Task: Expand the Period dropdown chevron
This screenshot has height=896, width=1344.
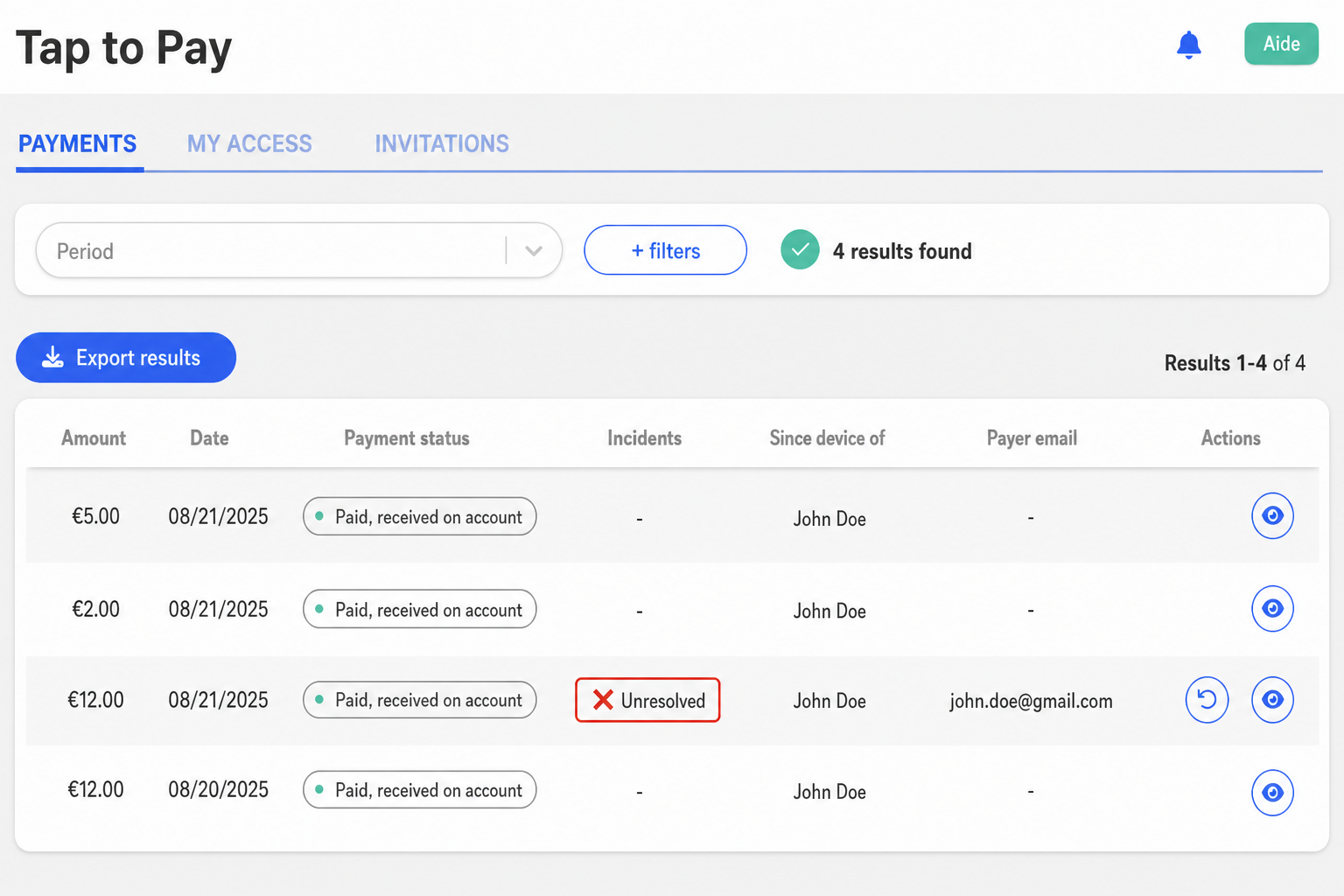Action: click(x=534, y=251)
